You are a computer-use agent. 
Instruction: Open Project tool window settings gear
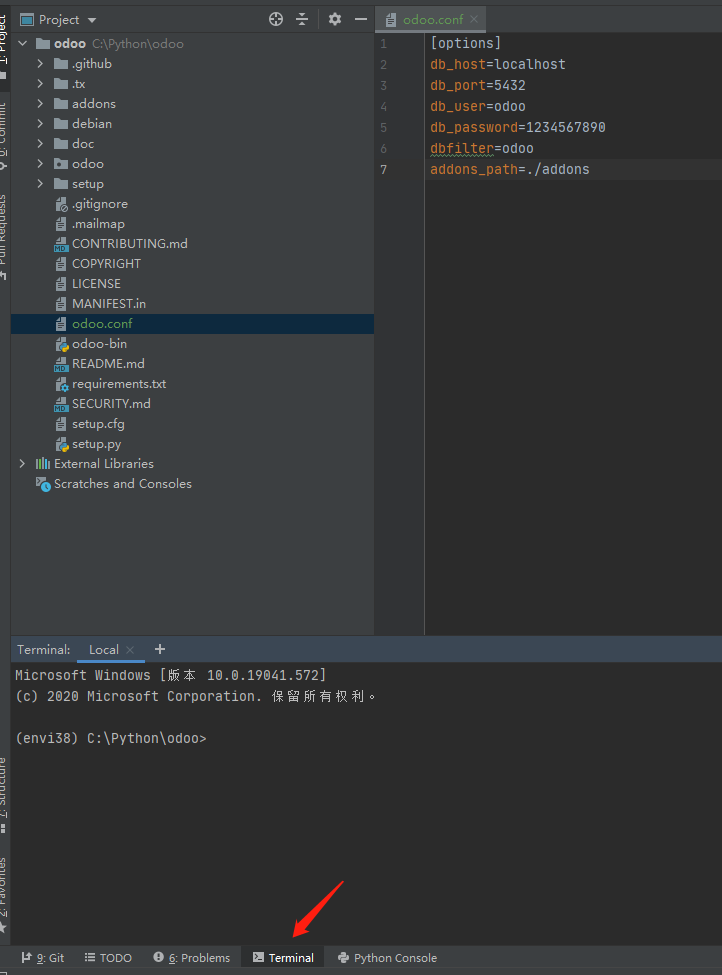335,18
